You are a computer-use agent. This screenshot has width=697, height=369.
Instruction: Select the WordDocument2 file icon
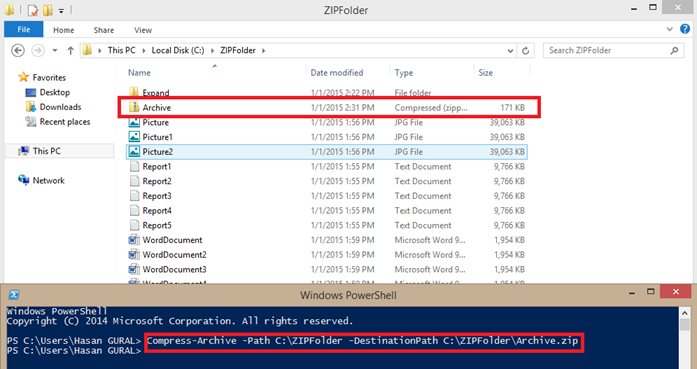tap(134, 254)
